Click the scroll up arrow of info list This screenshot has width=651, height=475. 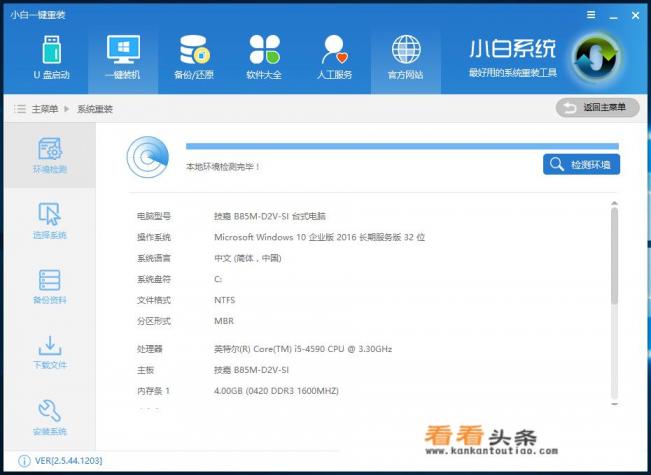tap(614, 203)
